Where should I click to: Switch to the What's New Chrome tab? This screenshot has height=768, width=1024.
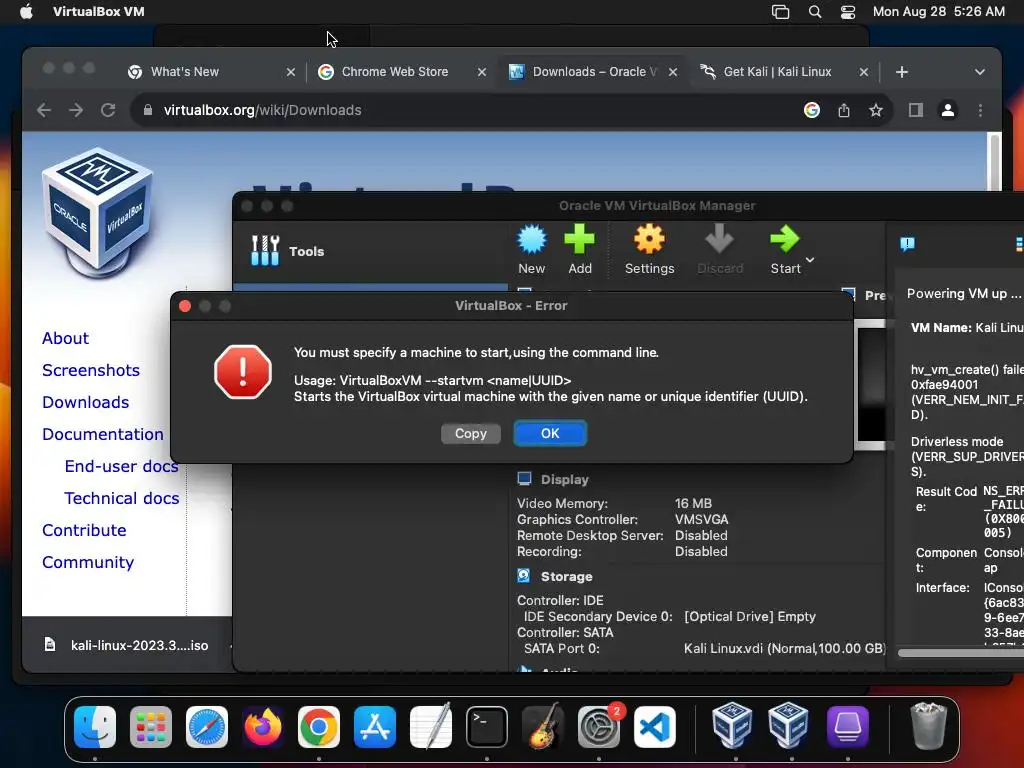coord(185,72)
